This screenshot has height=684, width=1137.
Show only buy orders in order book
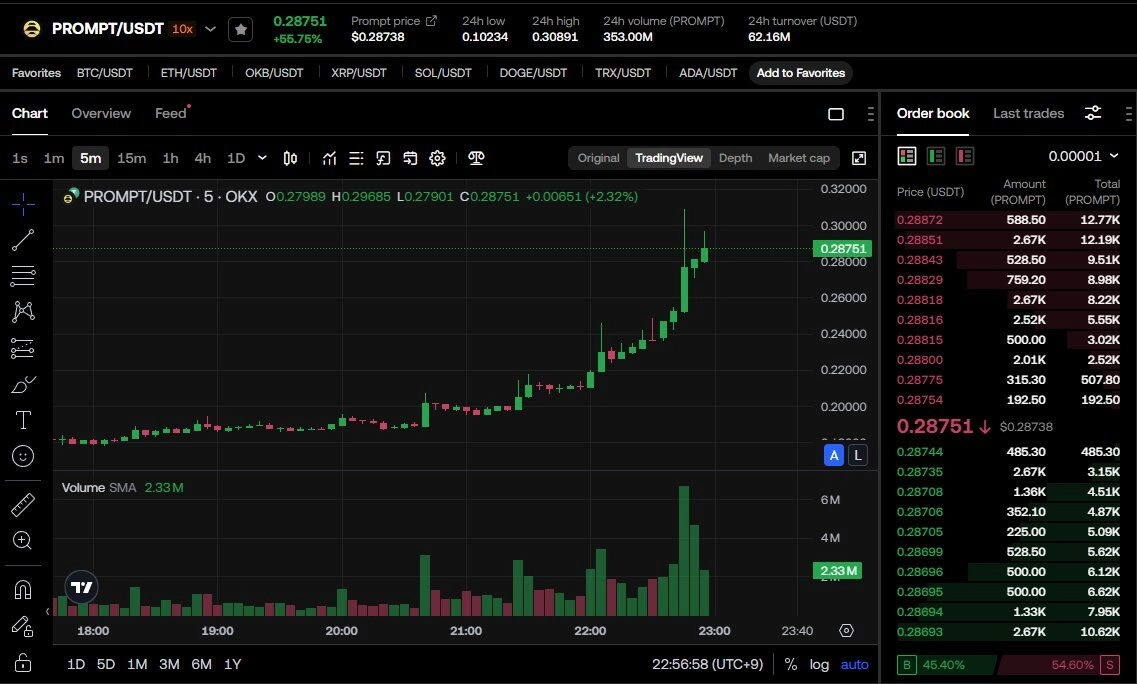click(936, 156)
